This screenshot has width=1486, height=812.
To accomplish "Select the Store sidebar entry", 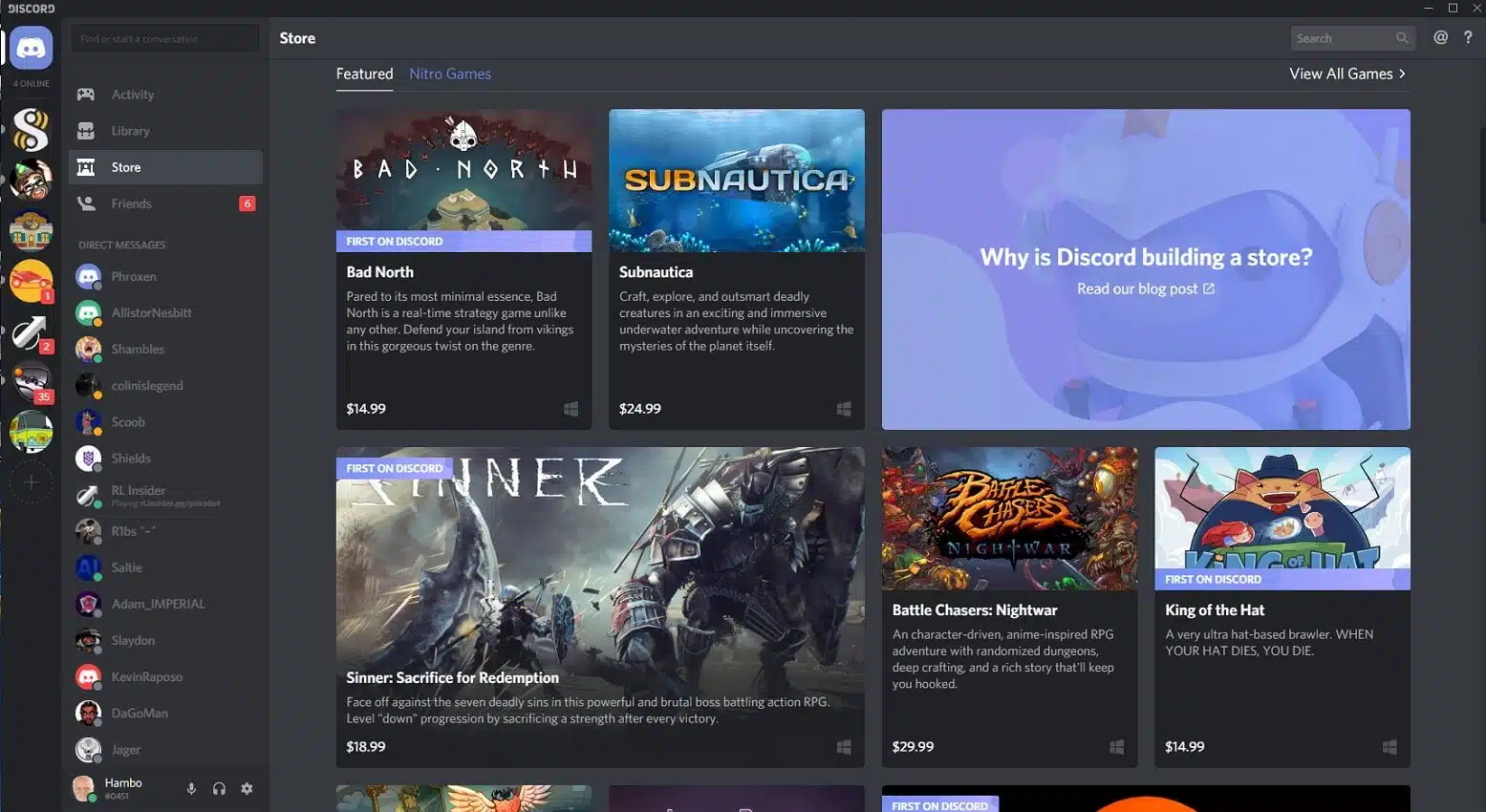I will (164, 167).
